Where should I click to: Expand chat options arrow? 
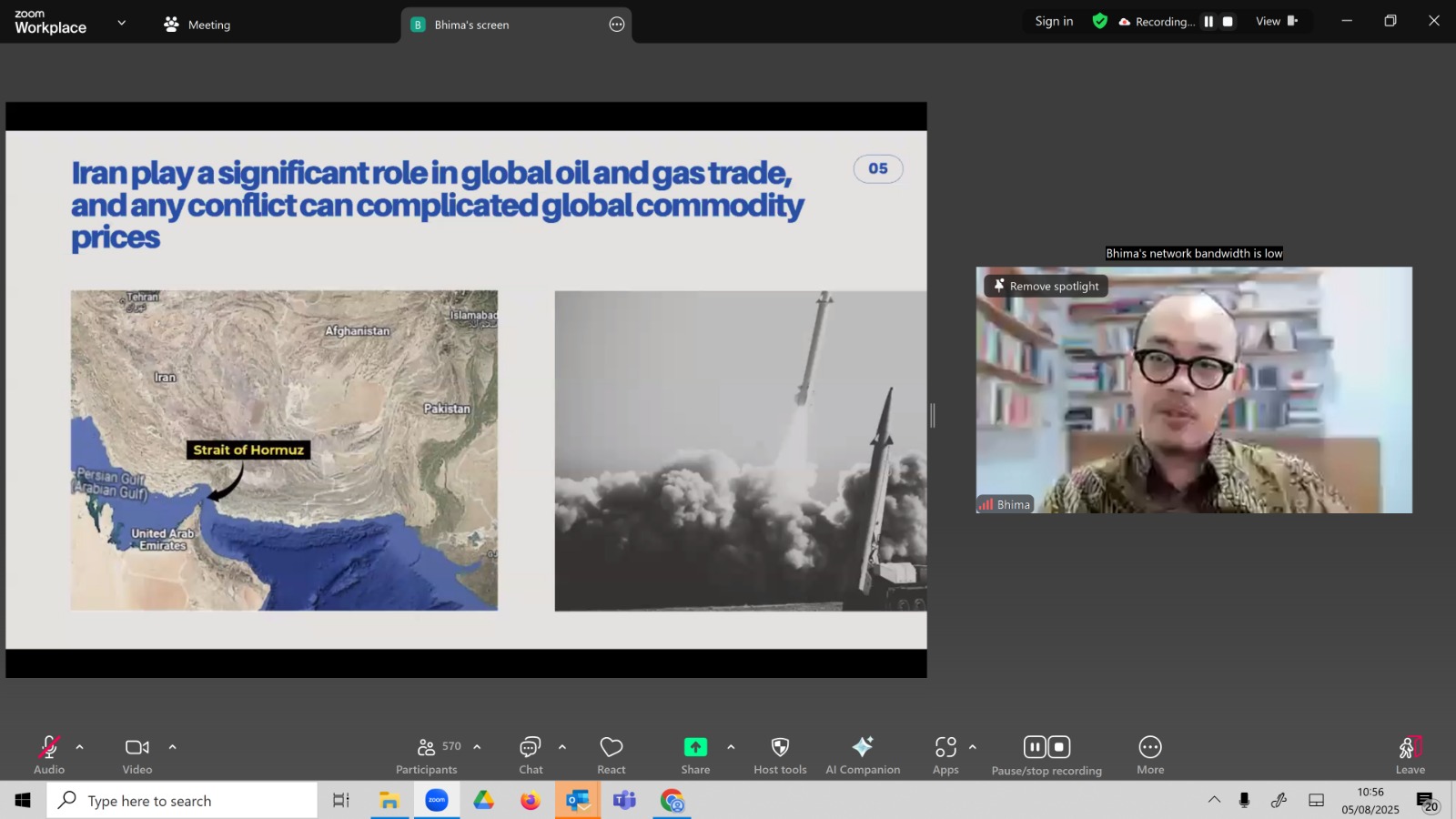(562, 747)
